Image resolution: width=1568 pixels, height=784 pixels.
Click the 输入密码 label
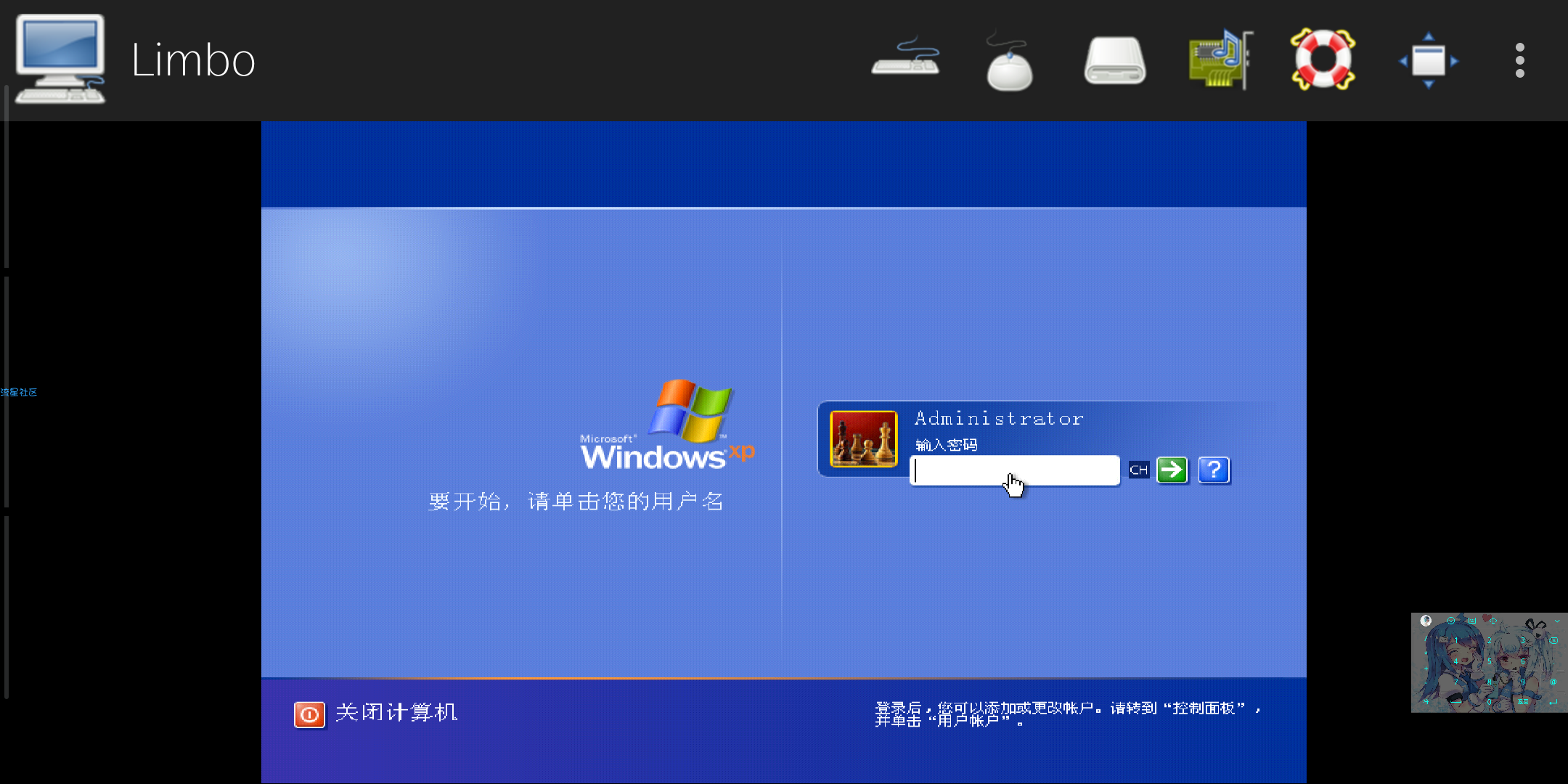pos(946,445)
